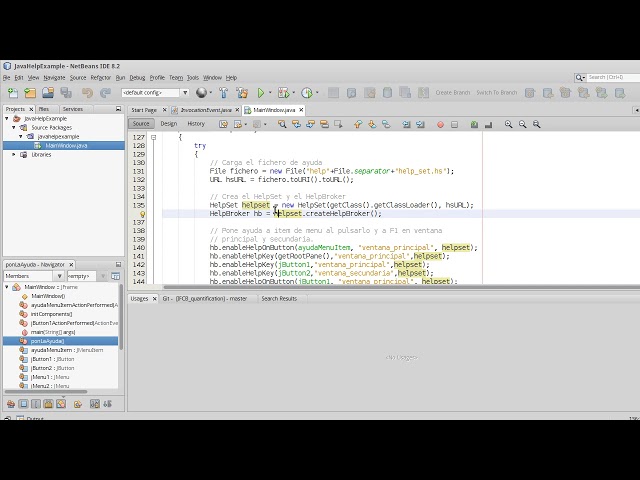The width and height of the screenshot is (640, 480).
Task: Open the default config dropdown
Action: click(185, 93)
